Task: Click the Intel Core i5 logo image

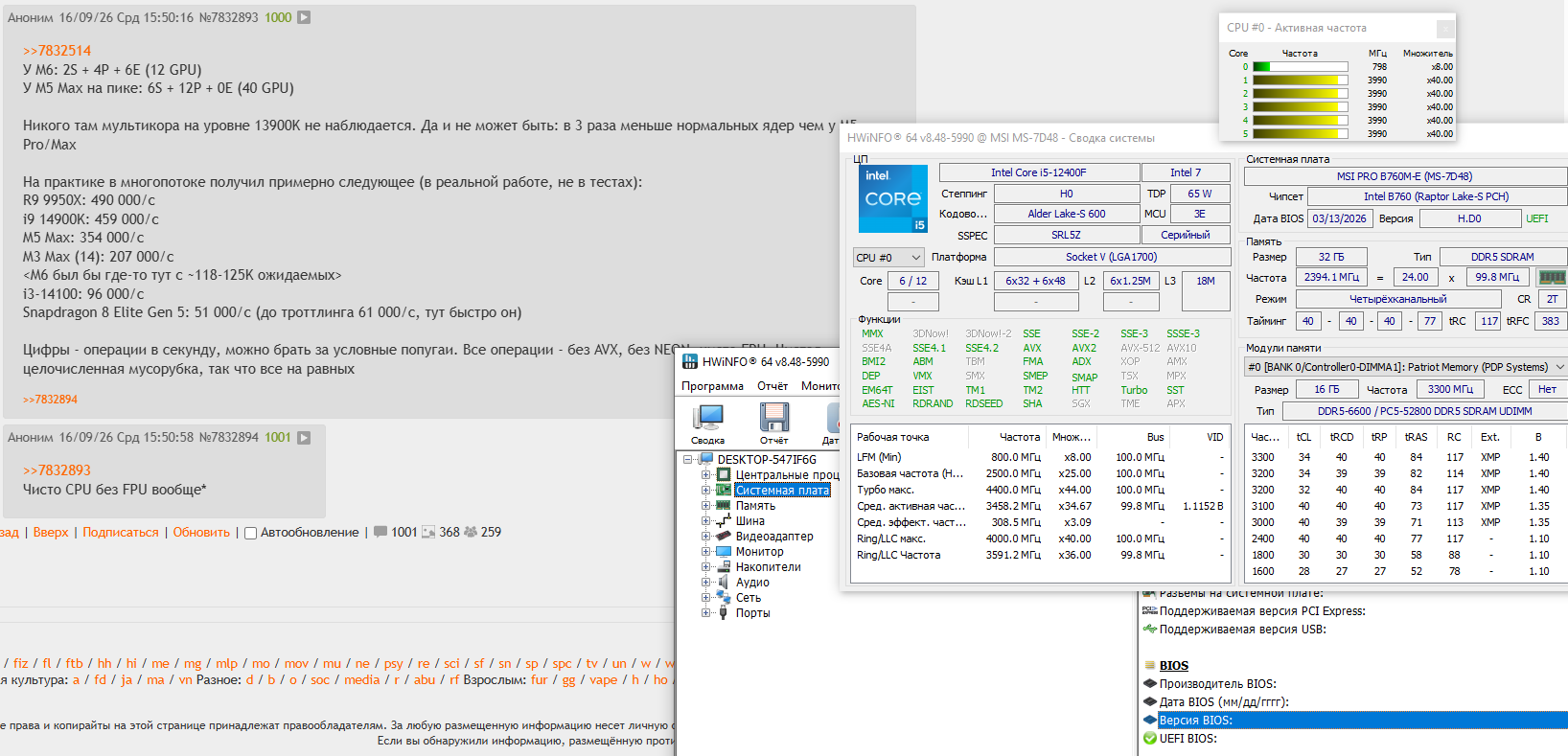Action: [893, 198]
